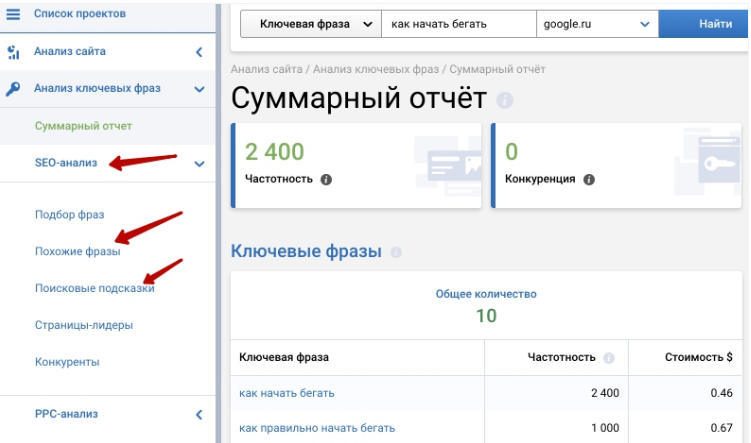This screenshot has height=443, width=751.
Task: Click the Суммарный отчёт breadcrumb text
Action: (x=497, y=69)
